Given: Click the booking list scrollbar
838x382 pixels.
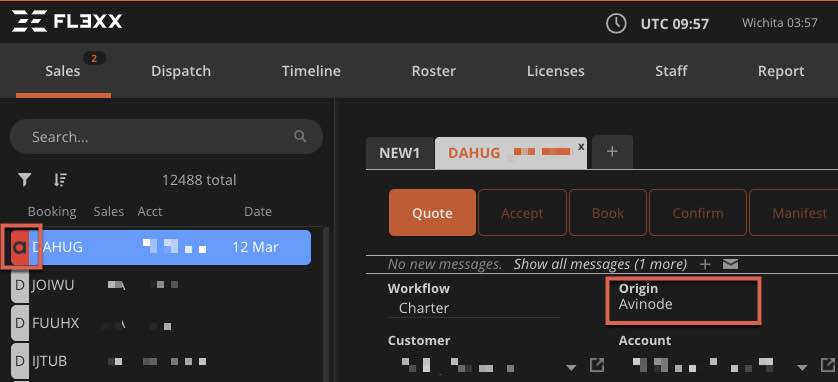Looking at the screenshot, I should (x=327, y=303).
